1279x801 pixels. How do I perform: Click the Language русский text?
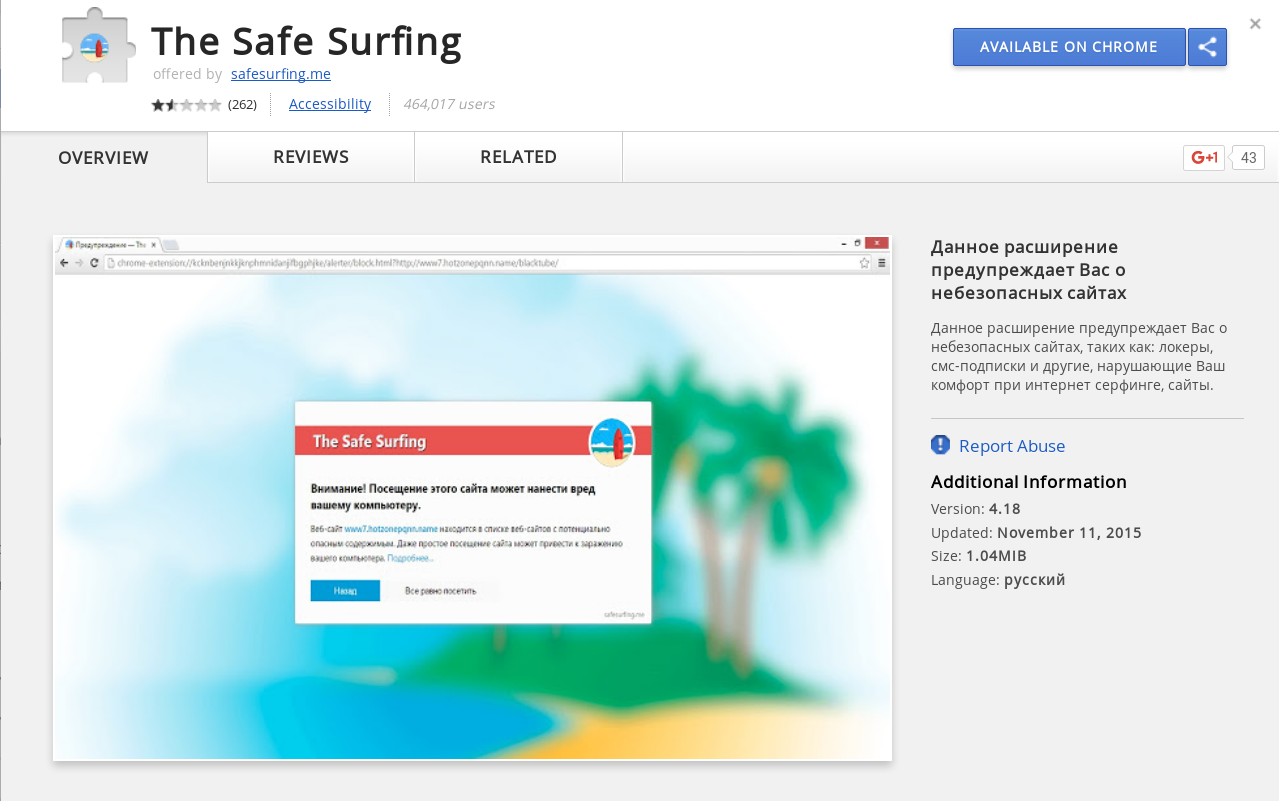point(998,580)
